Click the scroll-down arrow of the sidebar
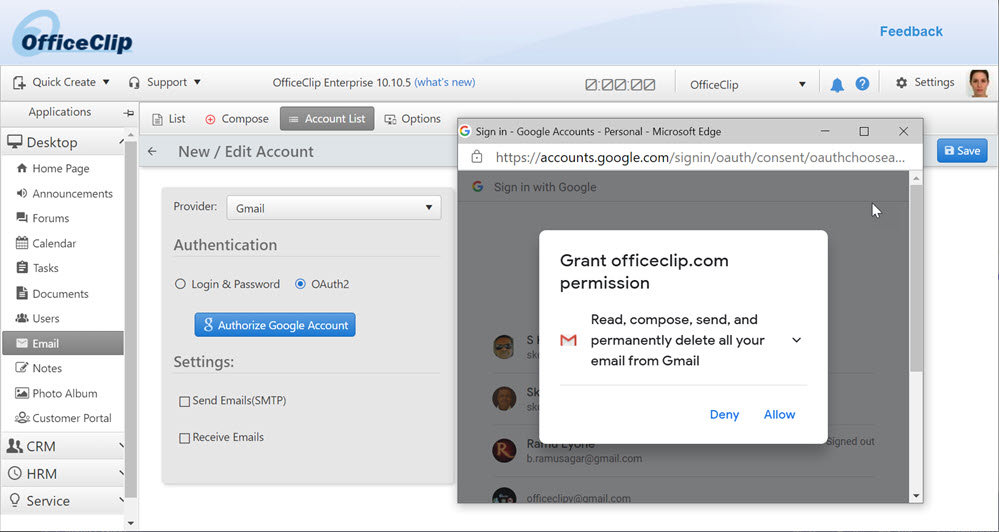This screenshot has height=532, width=1000. [x=131, y=523]
